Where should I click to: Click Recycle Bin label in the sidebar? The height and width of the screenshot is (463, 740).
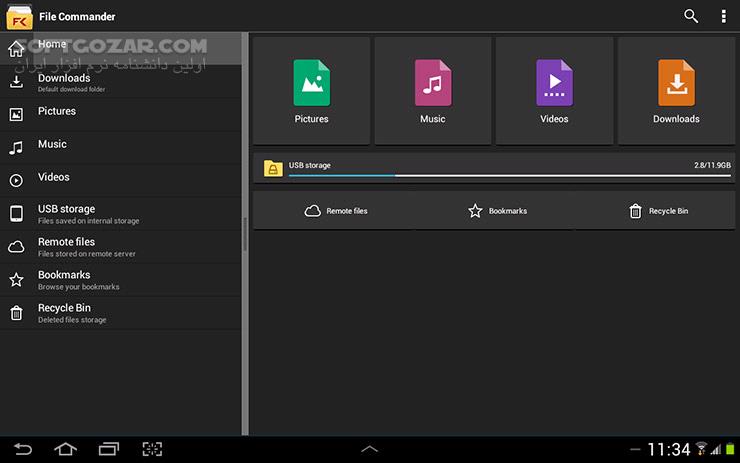65,308
